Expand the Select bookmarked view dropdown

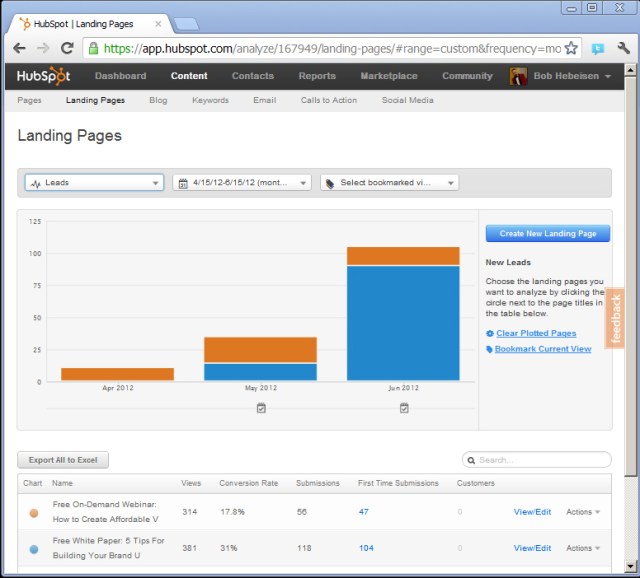click(x=389, y=183)
